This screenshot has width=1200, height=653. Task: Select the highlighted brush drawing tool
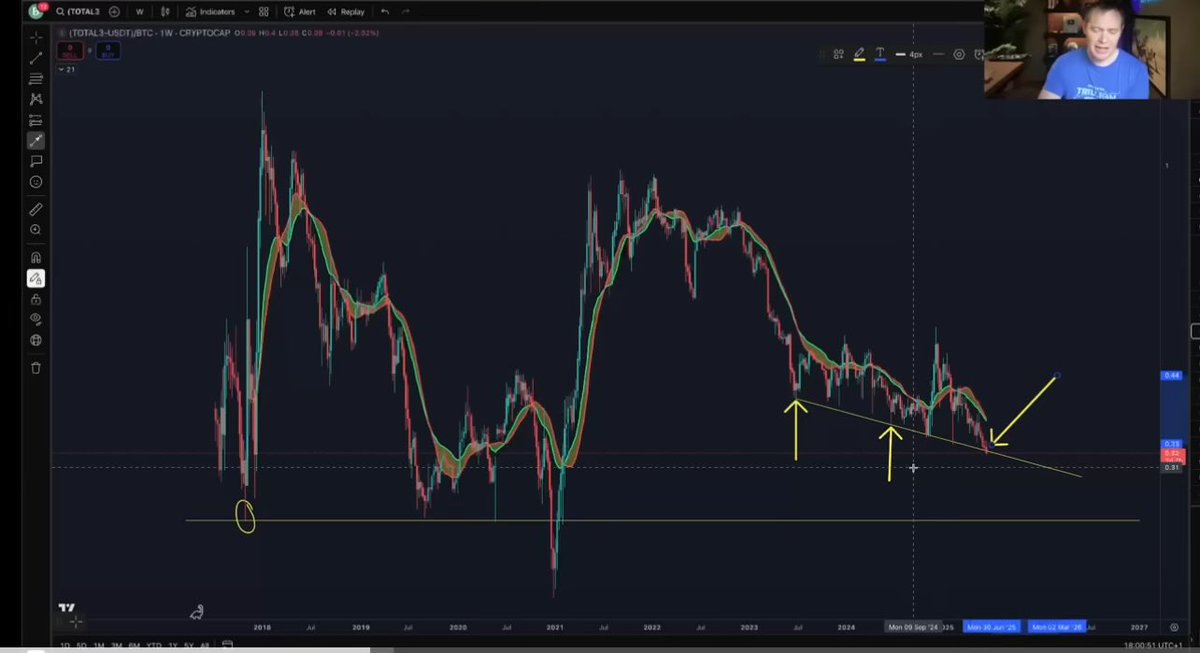(36, 140)
